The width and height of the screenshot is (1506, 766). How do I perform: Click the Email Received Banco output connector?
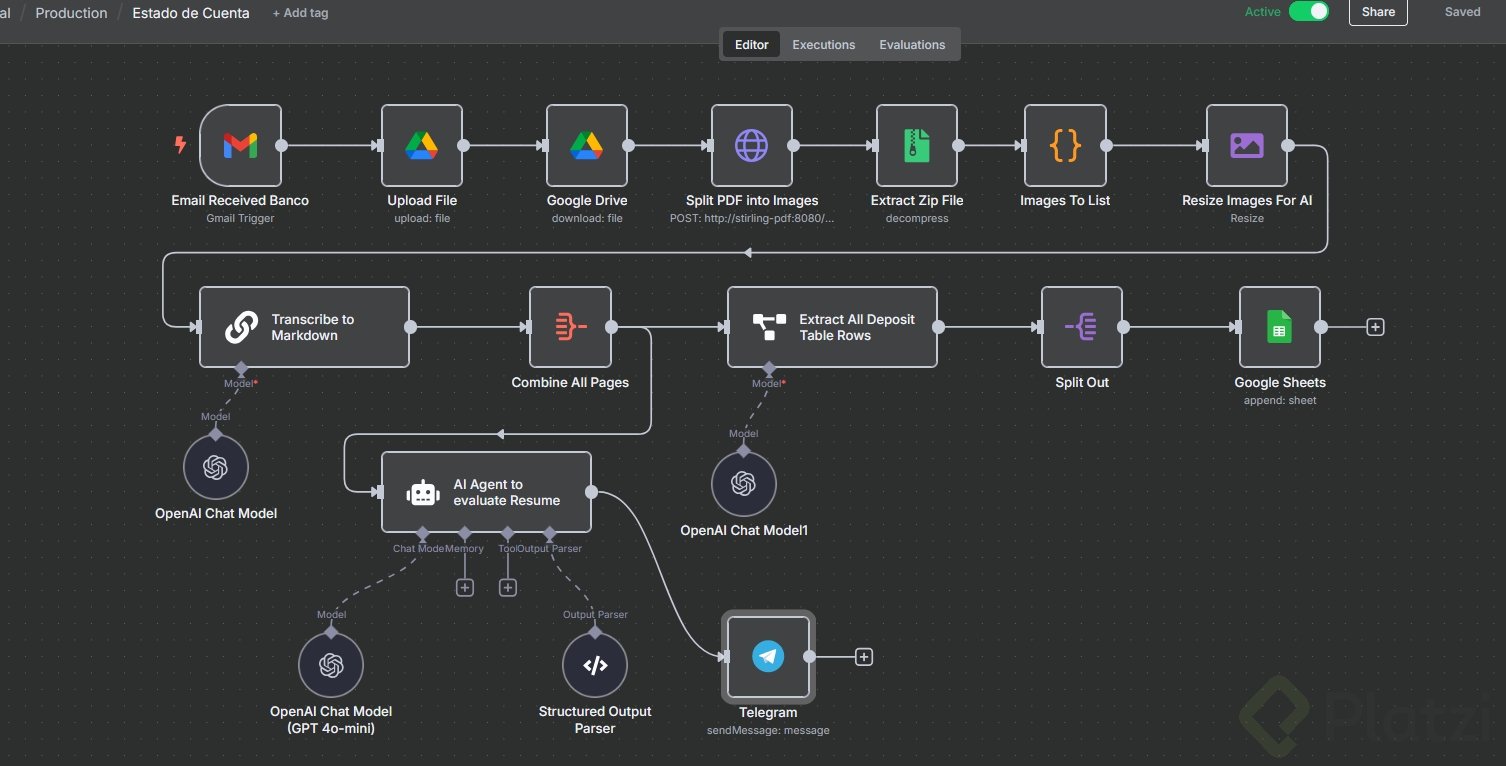282,145
